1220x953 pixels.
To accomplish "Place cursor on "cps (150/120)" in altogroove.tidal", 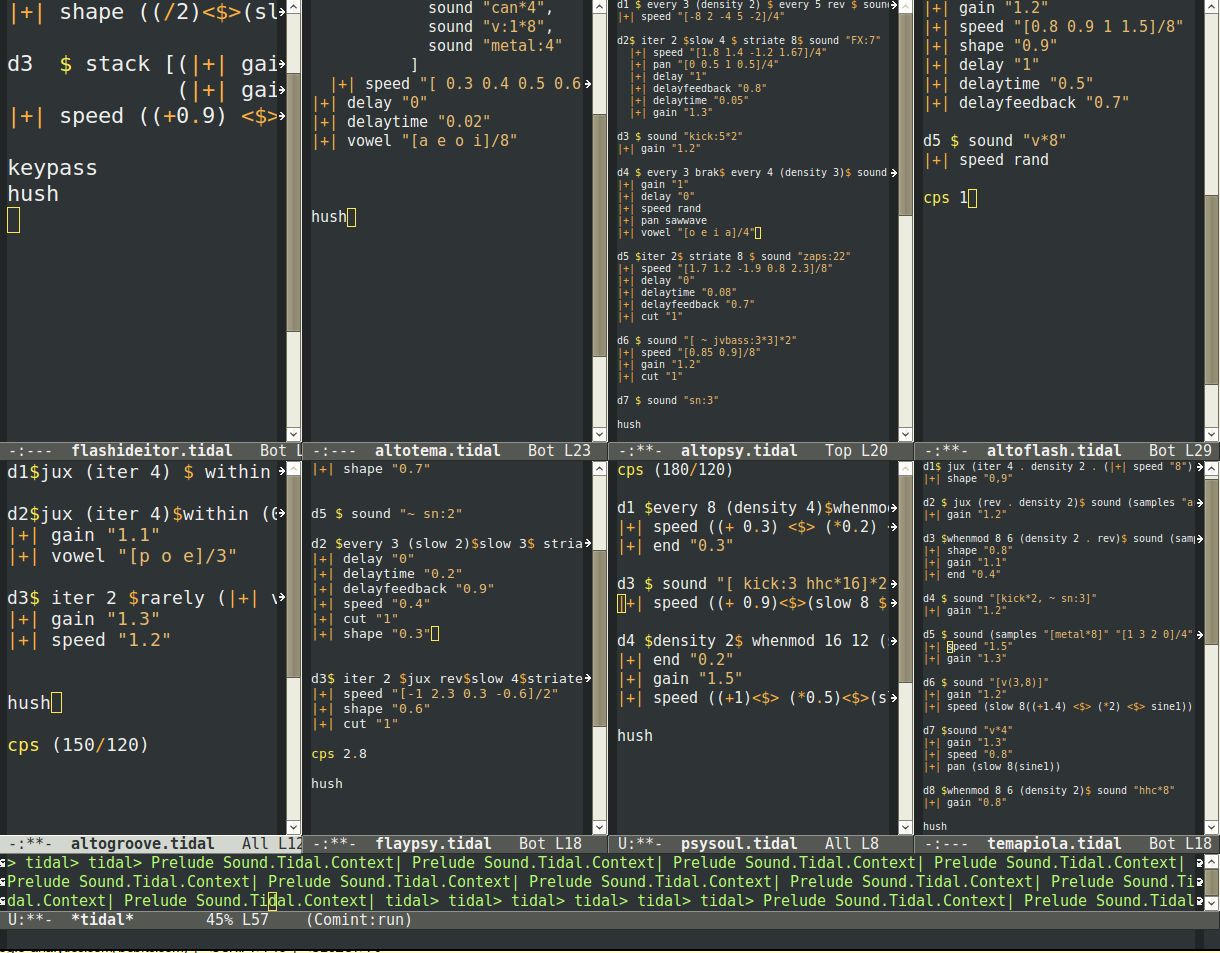I will (x=78, y=745).
